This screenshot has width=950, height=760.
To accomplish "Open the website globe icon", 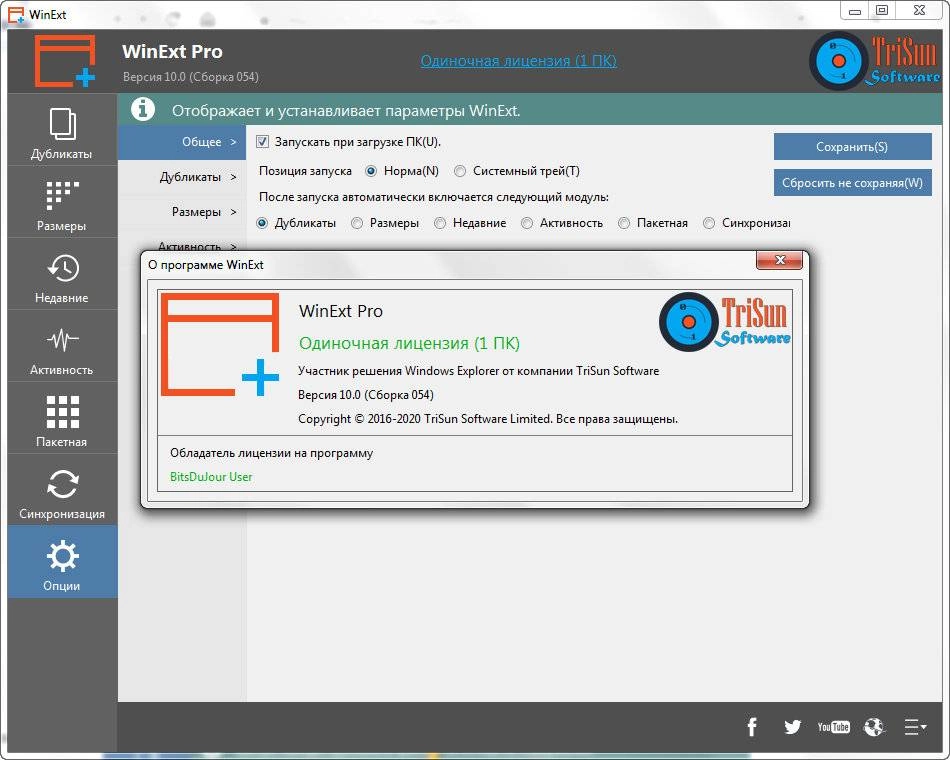I will pos(874,727).
